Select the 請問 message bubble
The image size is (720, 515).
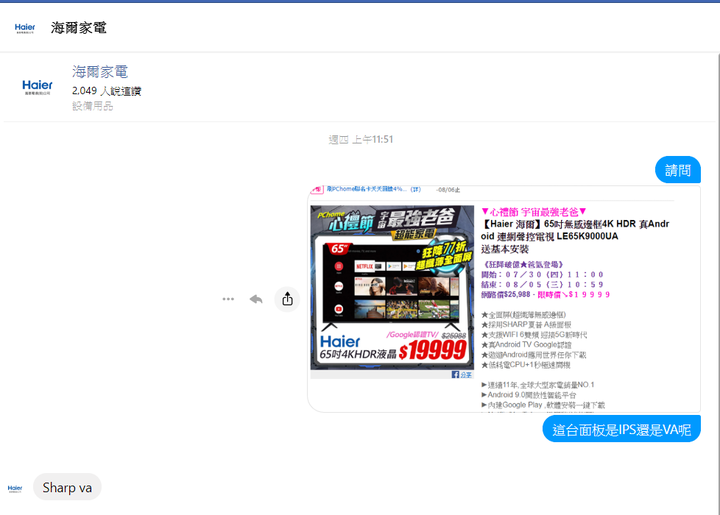[677, 170]
